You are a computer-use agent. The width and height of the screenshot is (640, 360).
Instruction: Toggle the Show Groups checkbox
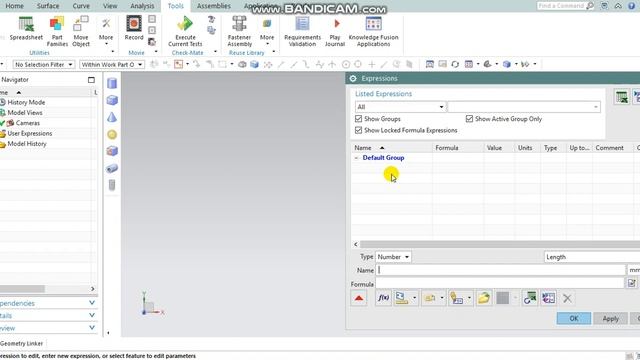click(x=358, y=119)
